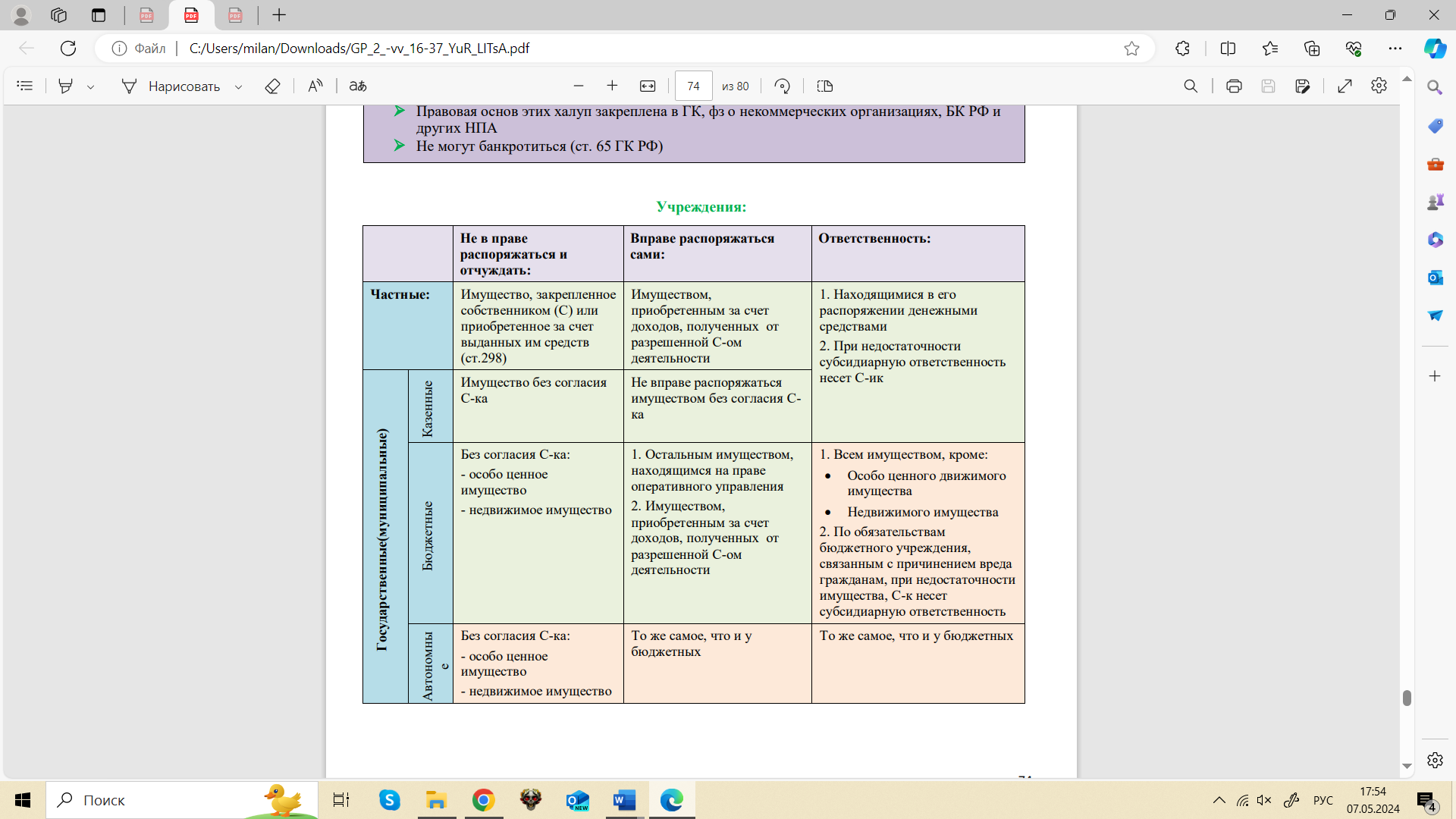
Task: Zoom out of the PDF
Action: [x=579, y=86]
